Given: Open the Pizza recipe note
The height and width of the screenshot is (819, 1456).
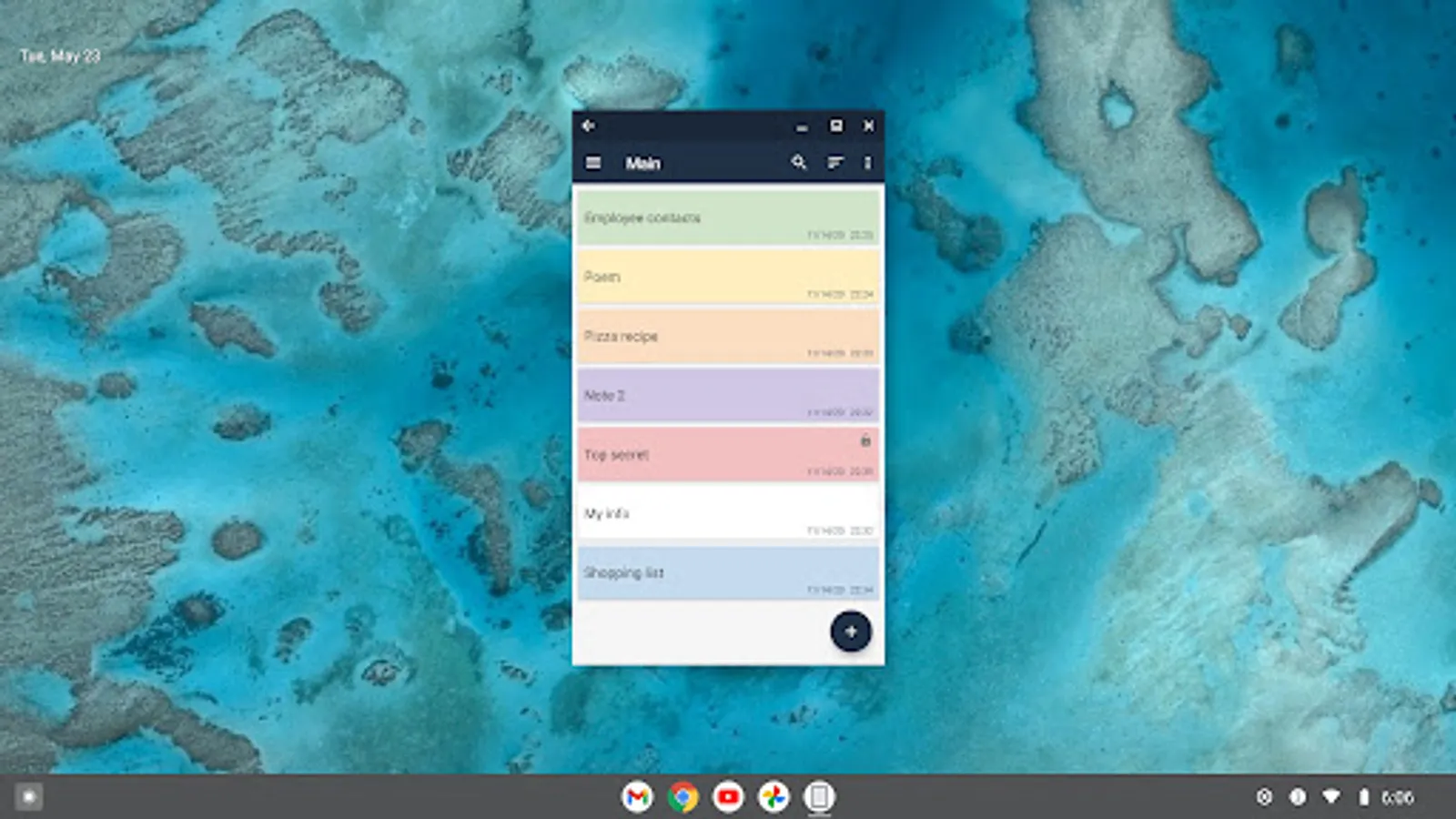Looking at the screenshot, I should point(728,336).
